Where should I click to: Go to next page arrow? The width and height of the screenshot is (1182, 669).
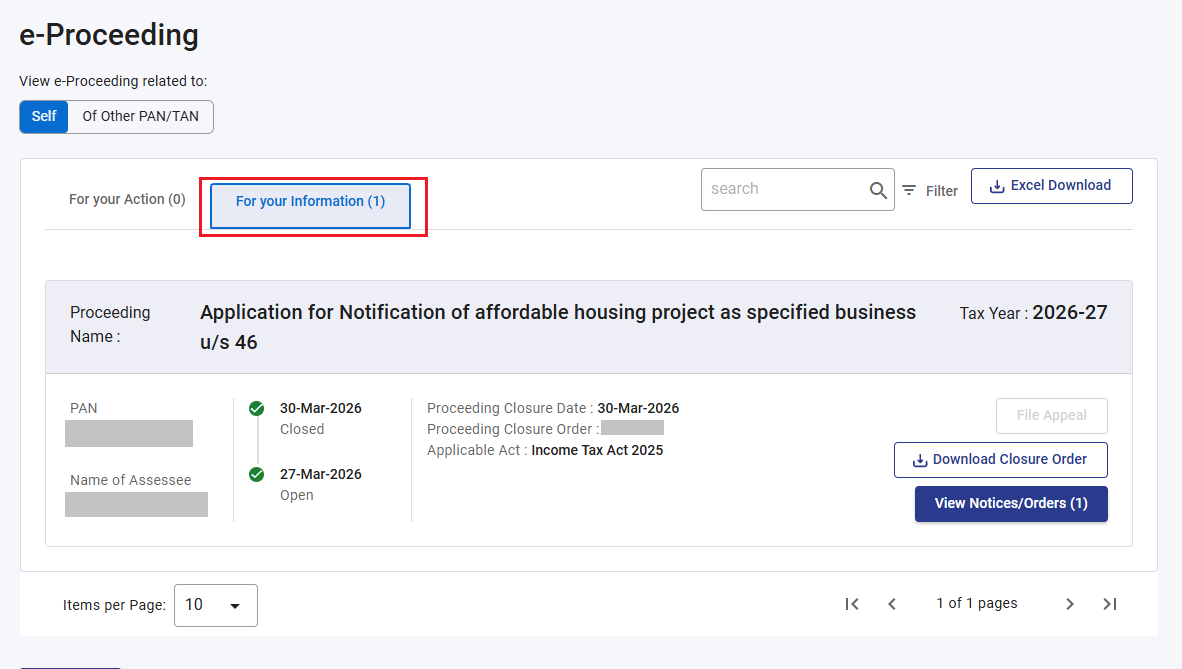click(1070, 604)
